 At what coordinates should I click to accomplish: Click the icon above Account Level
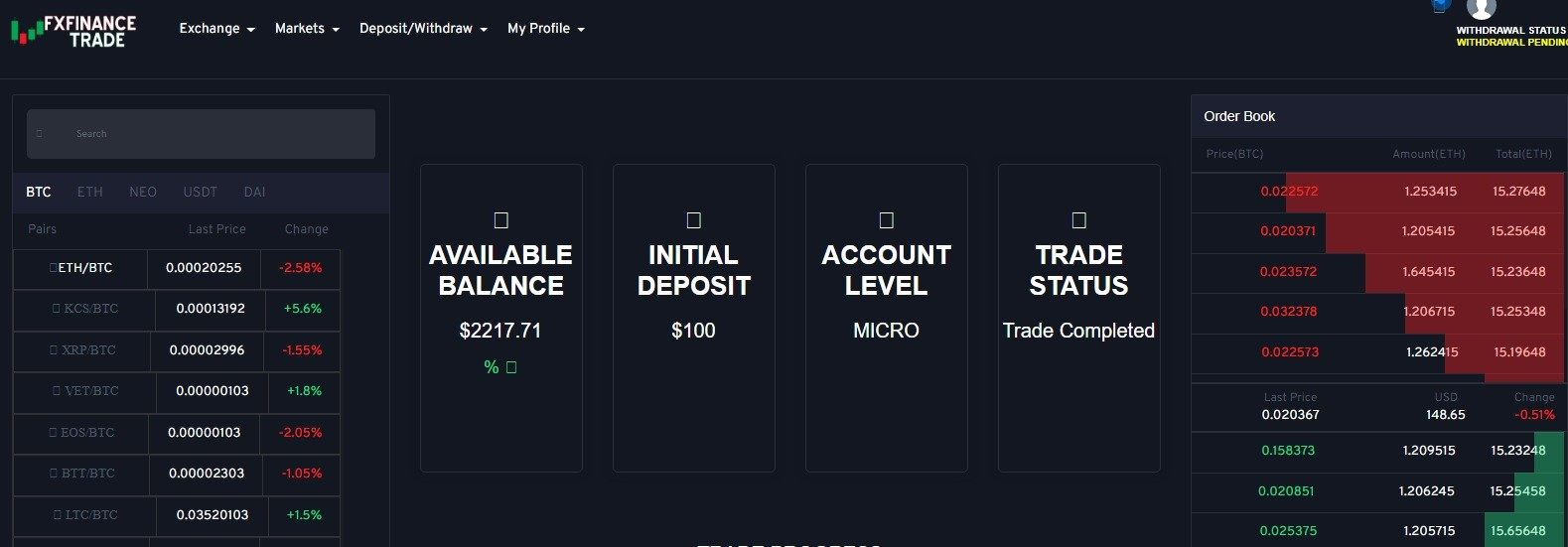click(x=887, y=220)
